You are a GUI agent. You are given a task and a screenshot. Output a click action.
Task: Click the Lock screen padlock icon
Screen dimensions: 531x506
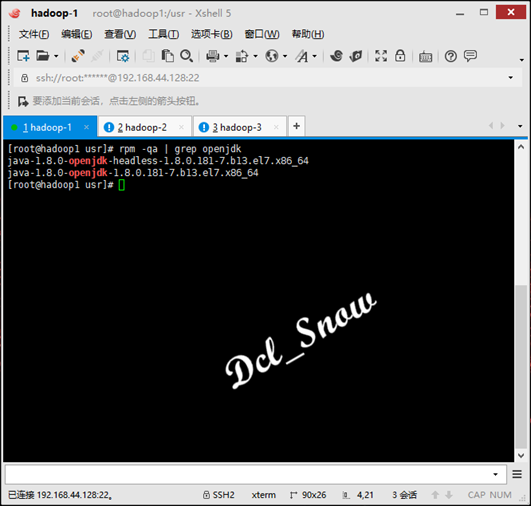[400, 56]
